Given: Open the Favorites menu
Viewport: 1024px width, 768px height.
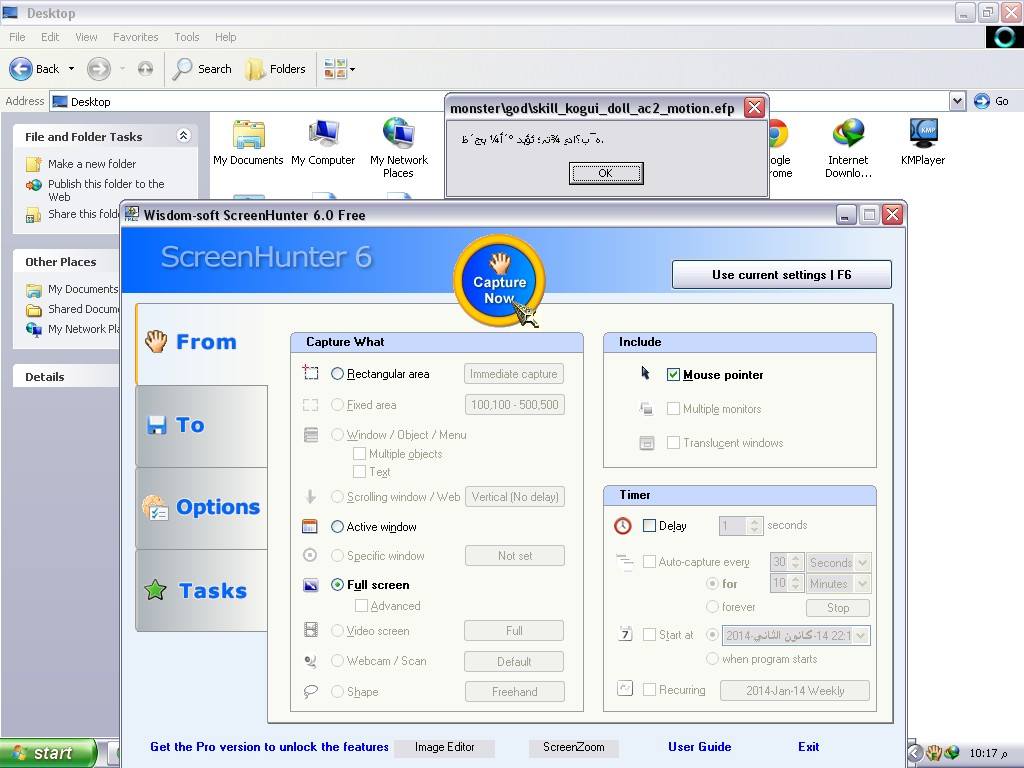Looking at the screenshot, I should click(x=135, y=37).
